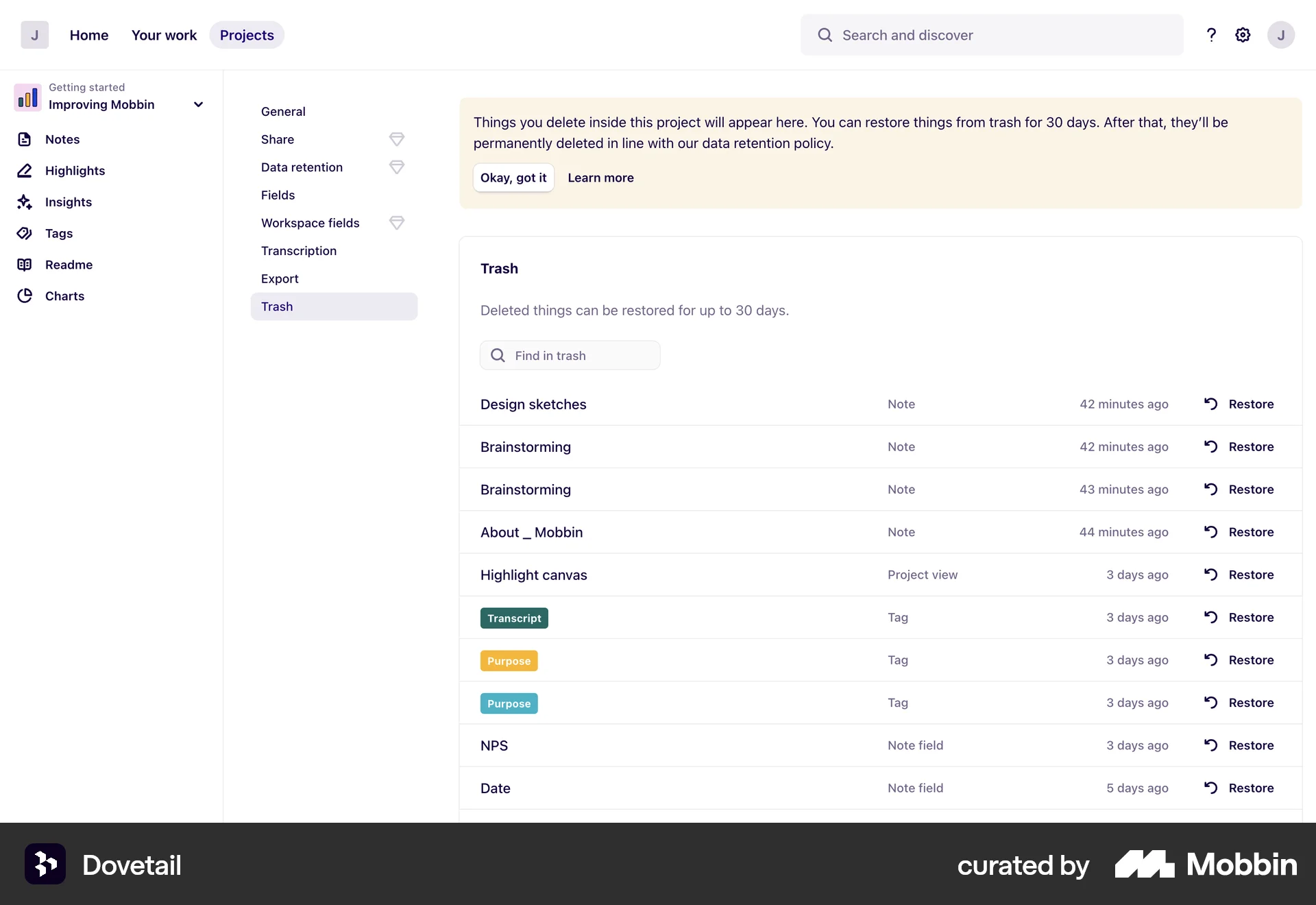Viewport: 1316px width, 905px height.
Task: Open the workspace J switcher at top left
Action: pos(34,35)
